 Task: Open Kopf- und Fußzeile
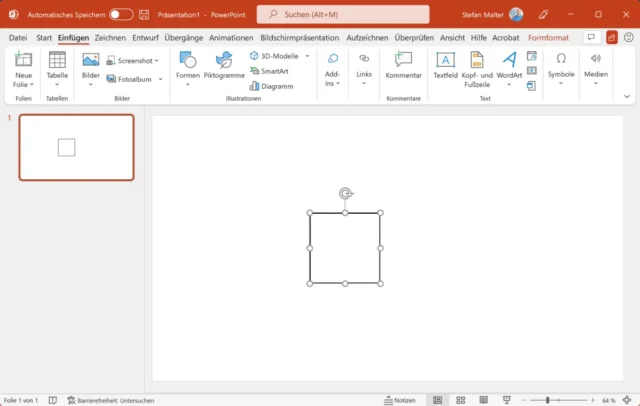[x=477, y=69]
